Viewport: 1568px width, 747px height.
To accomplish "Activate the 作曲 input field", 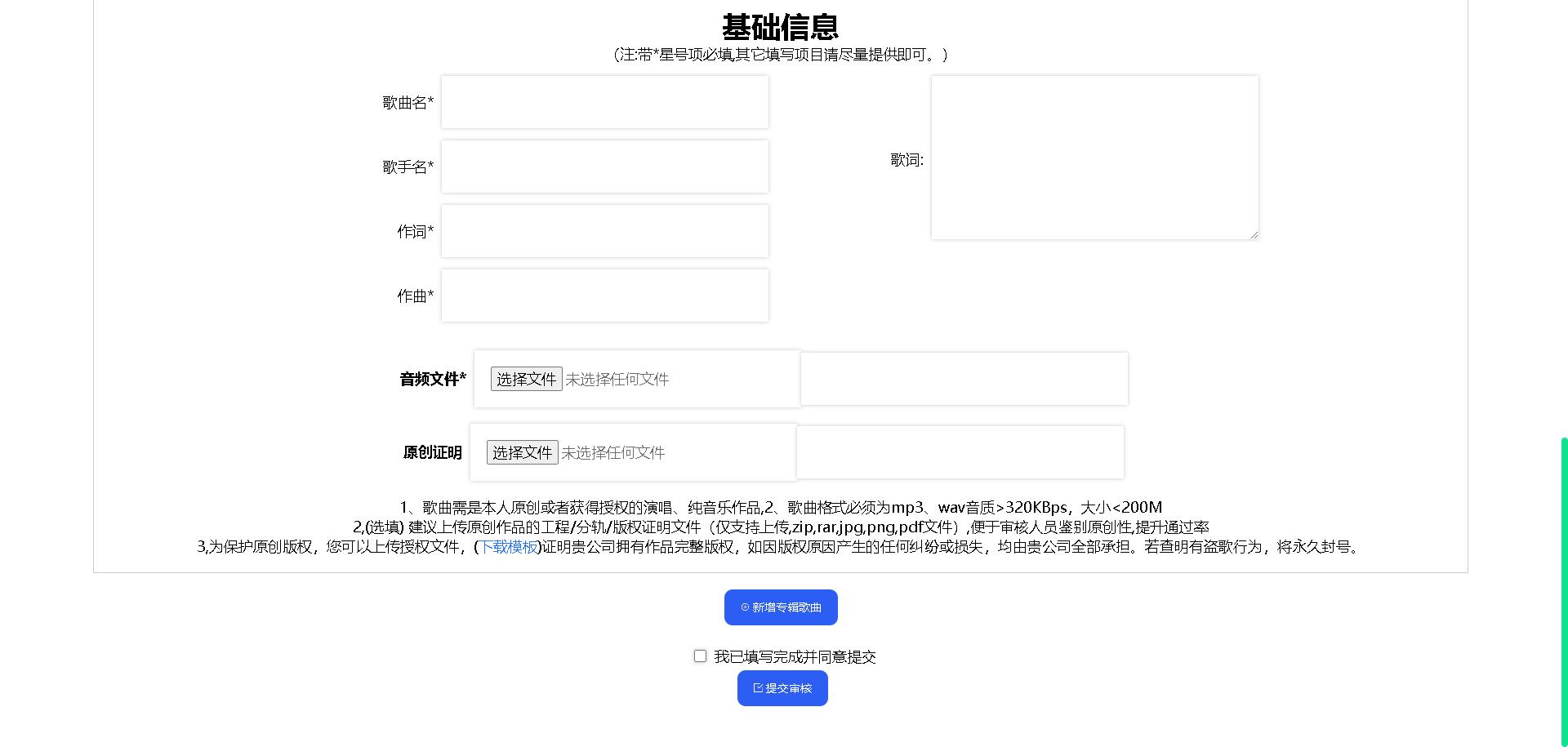I will (604, 296).
